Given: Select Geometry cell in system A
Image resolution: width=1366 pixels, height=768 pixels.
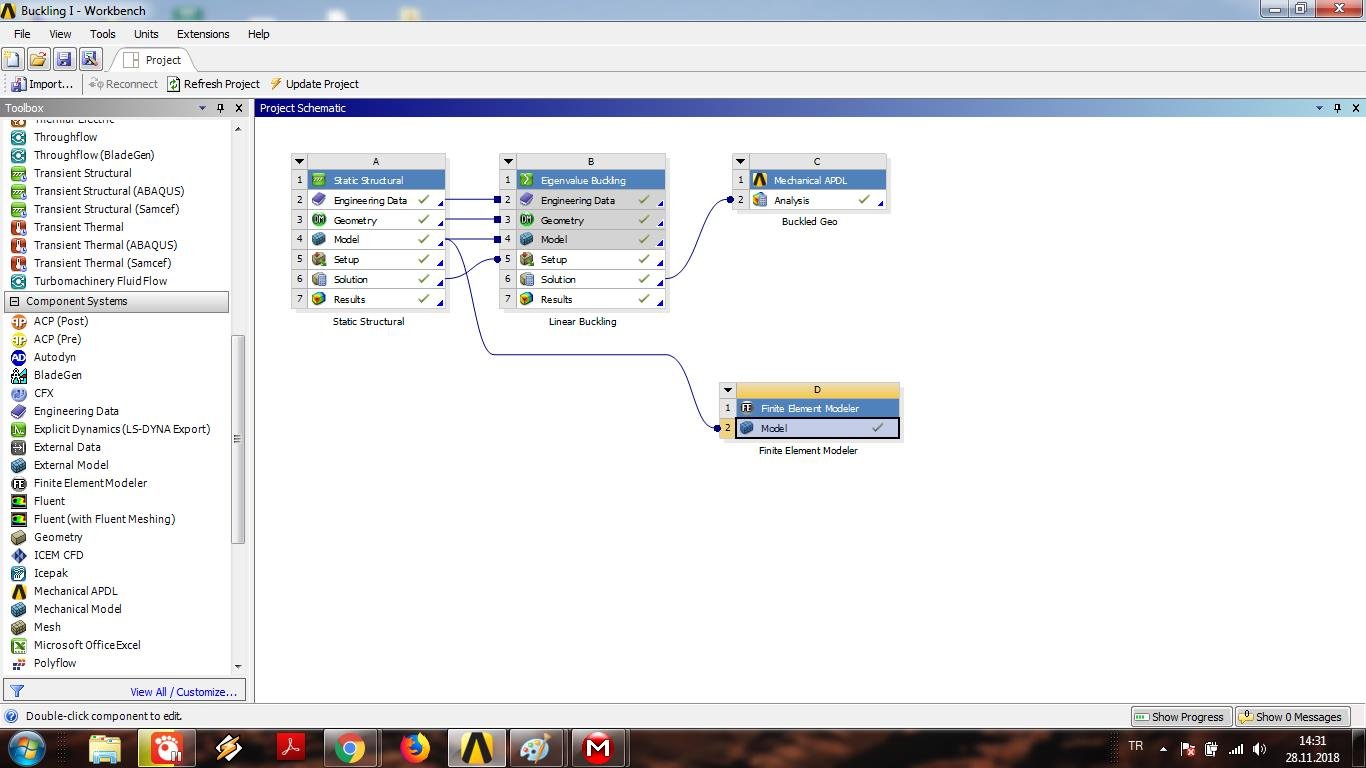Looking at the screenshot, I should [x=376, y=220].
